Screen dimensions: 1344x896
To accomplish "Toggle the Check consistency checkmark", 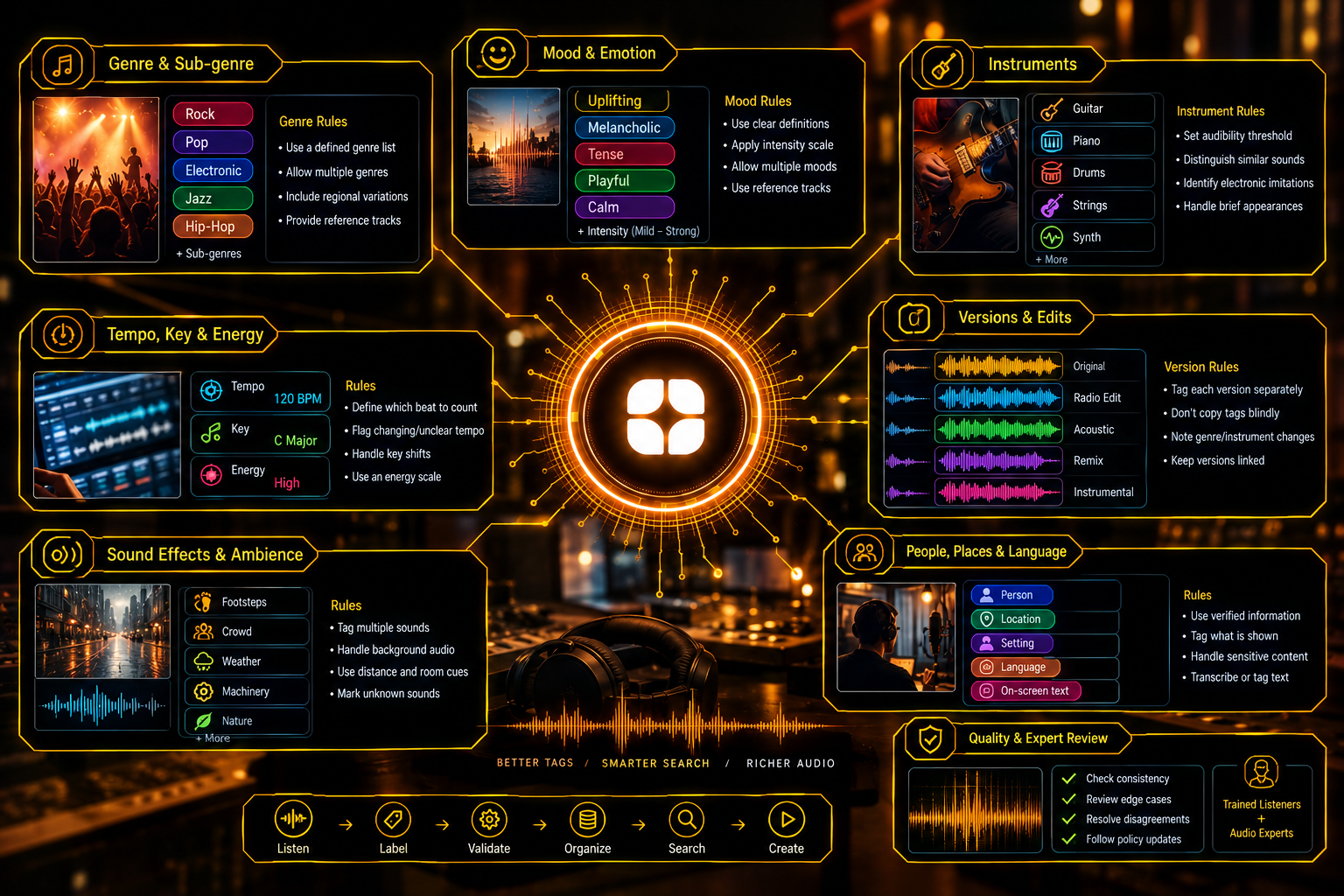I will pyautogui.click(x=1068, y=778).
